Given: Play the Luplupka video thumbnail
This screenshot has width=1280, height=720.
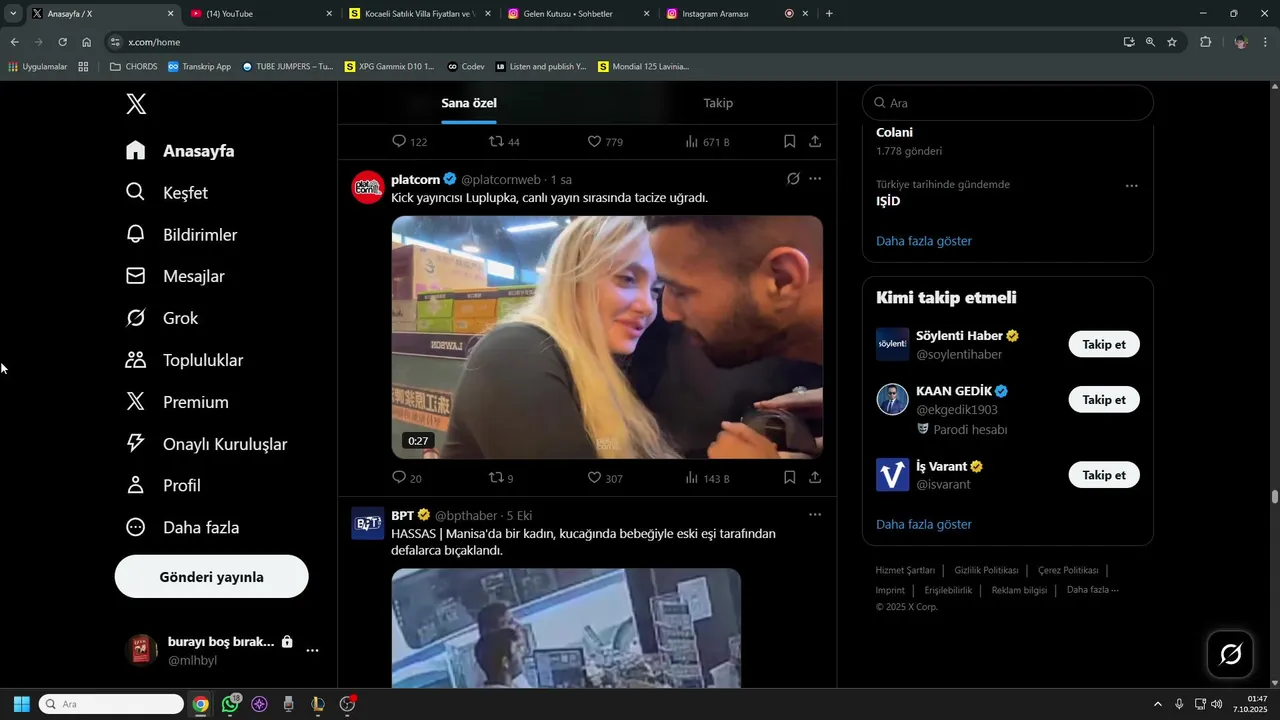Looking at the screenshot, I should [607, 337].
